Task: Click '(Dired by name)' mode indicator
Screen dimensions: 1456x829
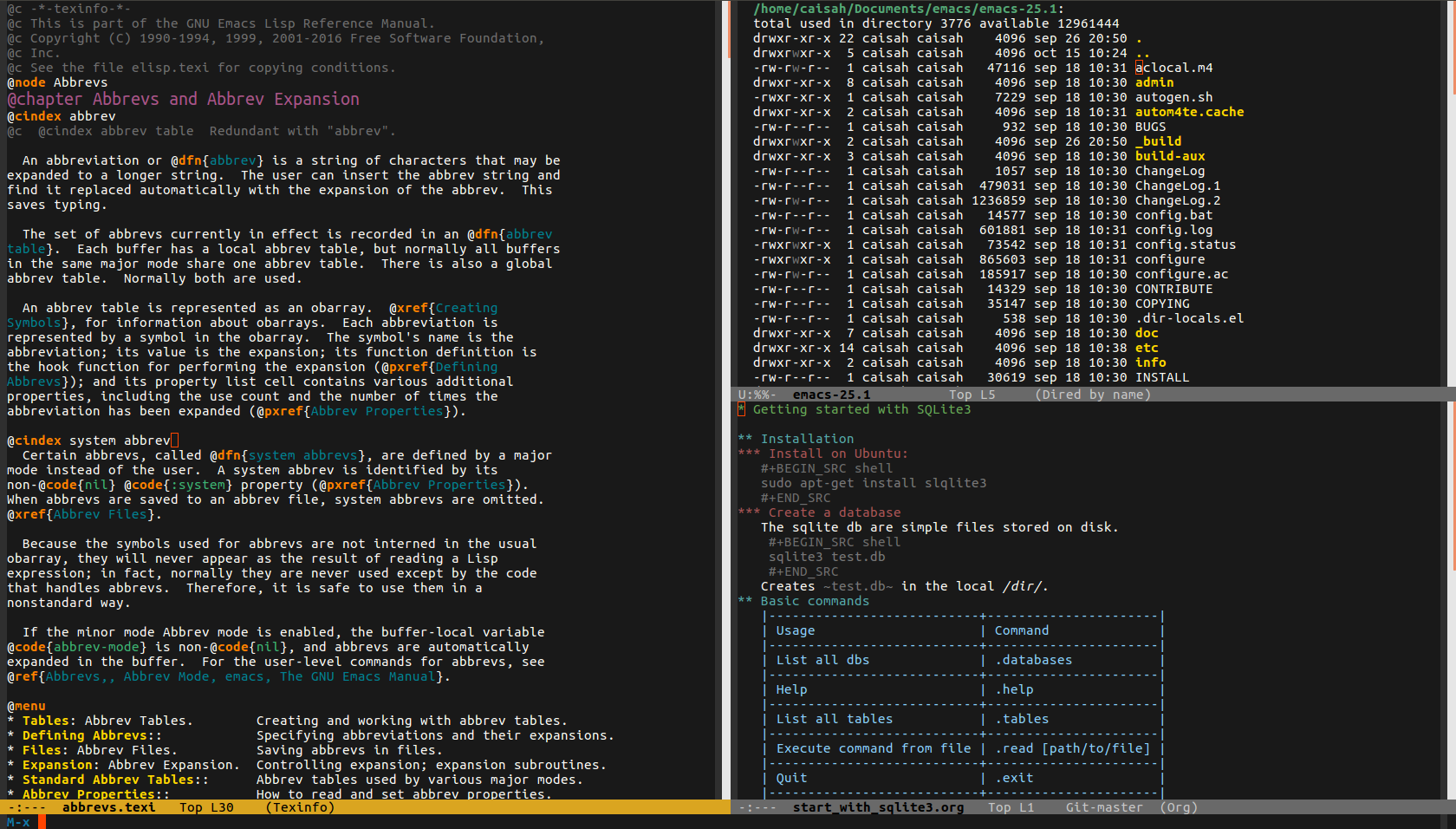Action: click(x=1093, y=395)
